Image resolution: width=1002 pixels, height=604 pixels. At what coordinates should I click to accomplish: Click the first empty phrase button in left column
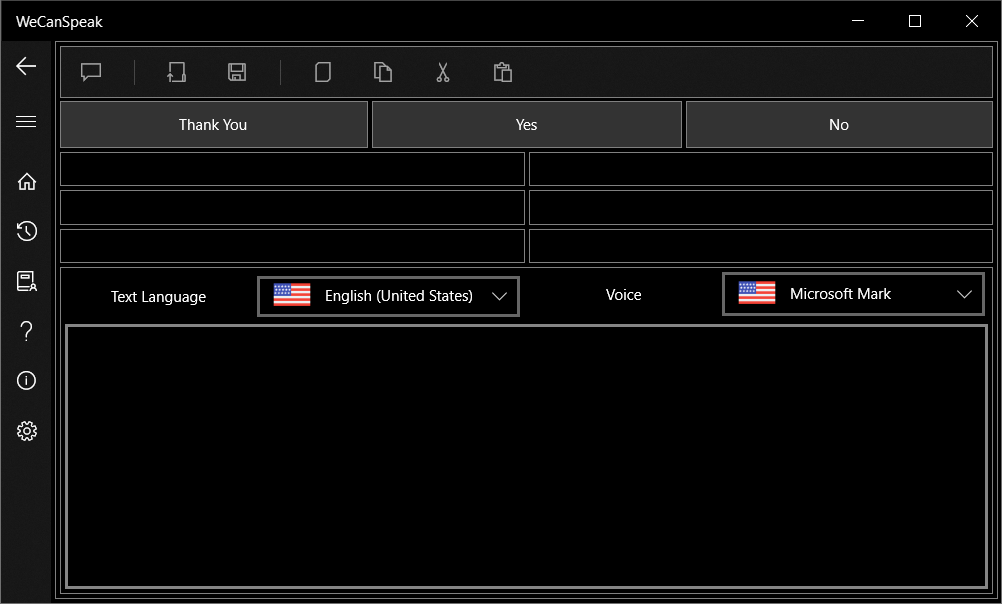coord(292,169)
